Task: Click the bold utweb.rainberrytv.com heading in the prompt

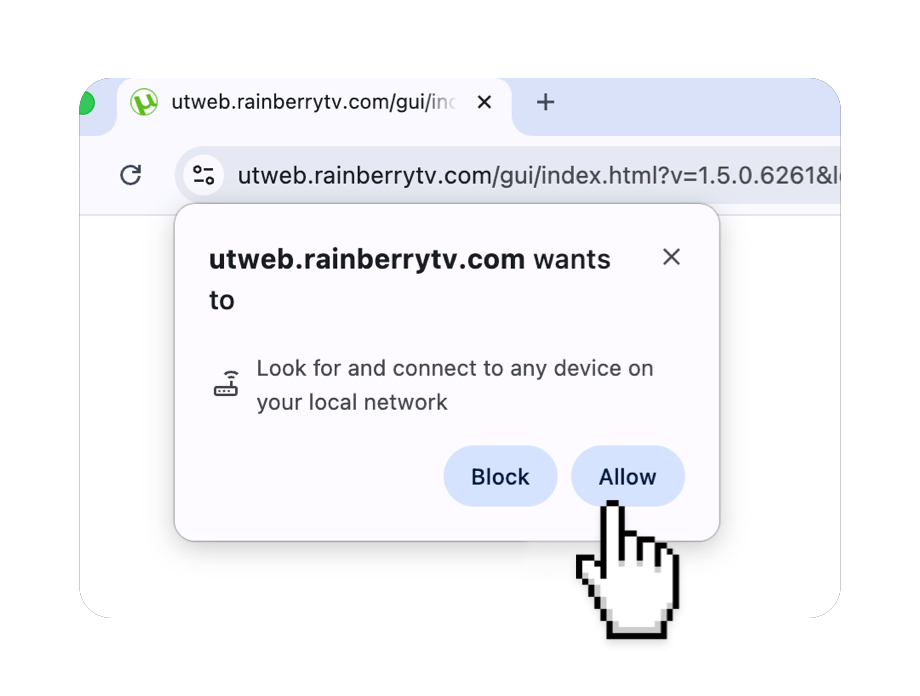Action: [x=367, y=259]
